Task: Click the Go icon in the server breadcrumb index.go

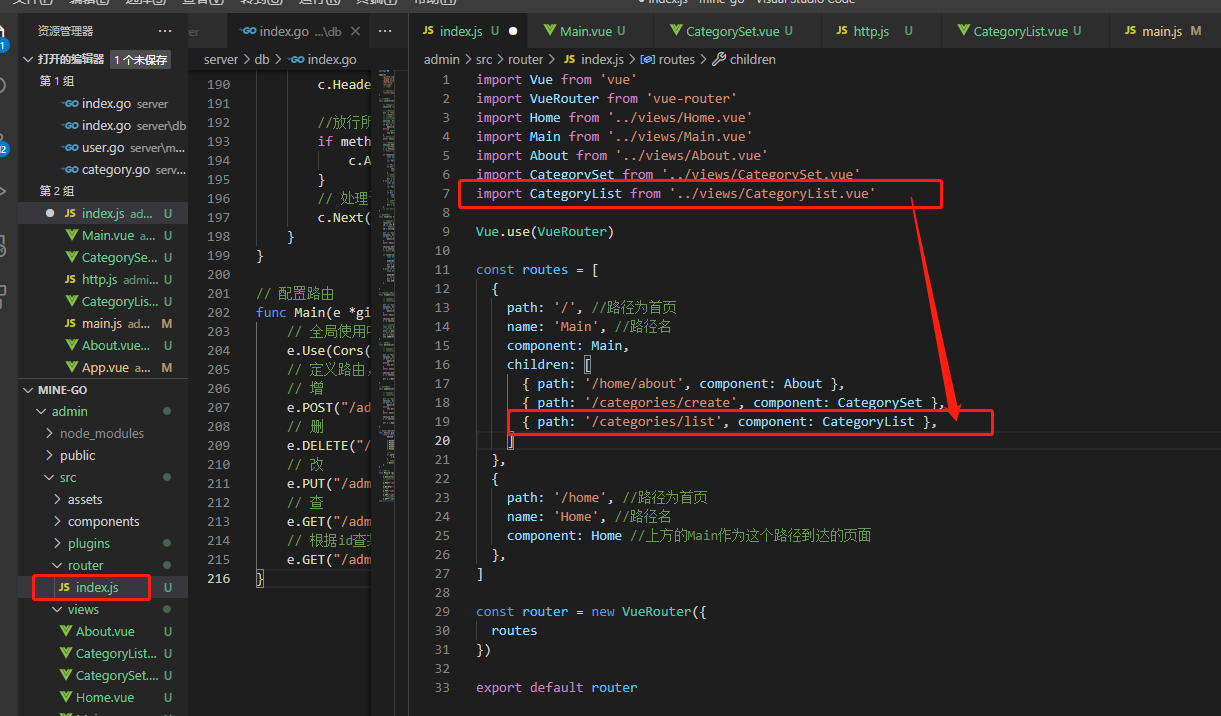Action: 296,60
